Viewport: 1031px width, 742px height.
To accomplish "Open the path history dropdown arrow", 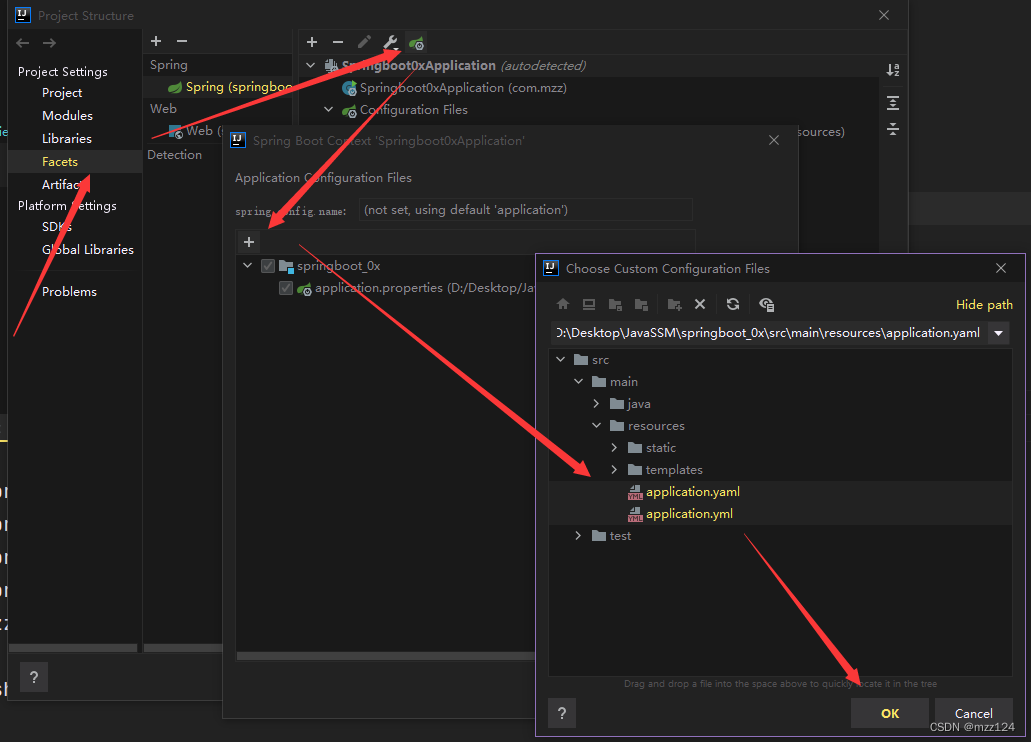I will click(999, 333).
